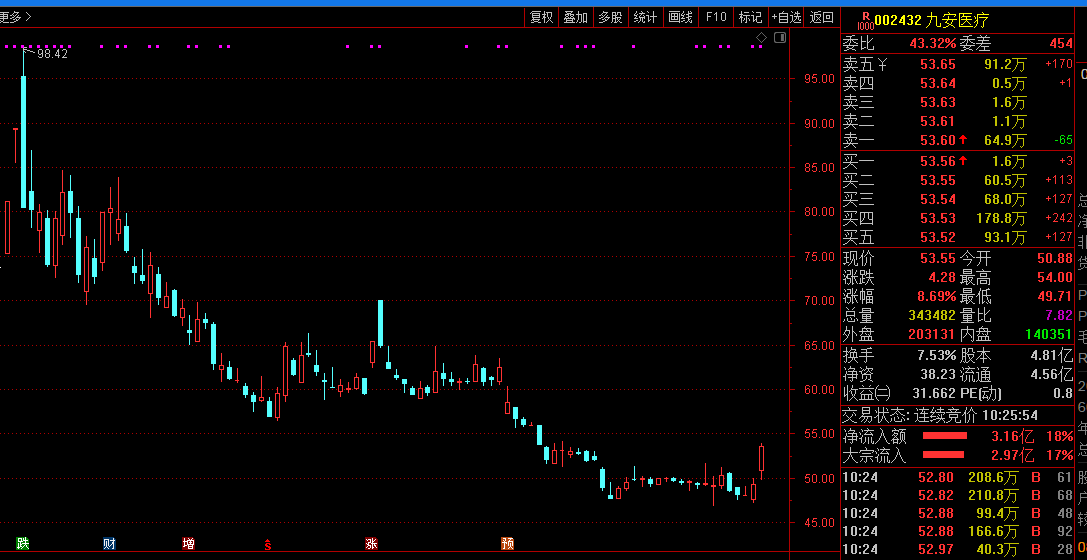The image size is (1087, 560).
Task: Switch to 多股 multi-stock view
Action: tap(610, 17)
